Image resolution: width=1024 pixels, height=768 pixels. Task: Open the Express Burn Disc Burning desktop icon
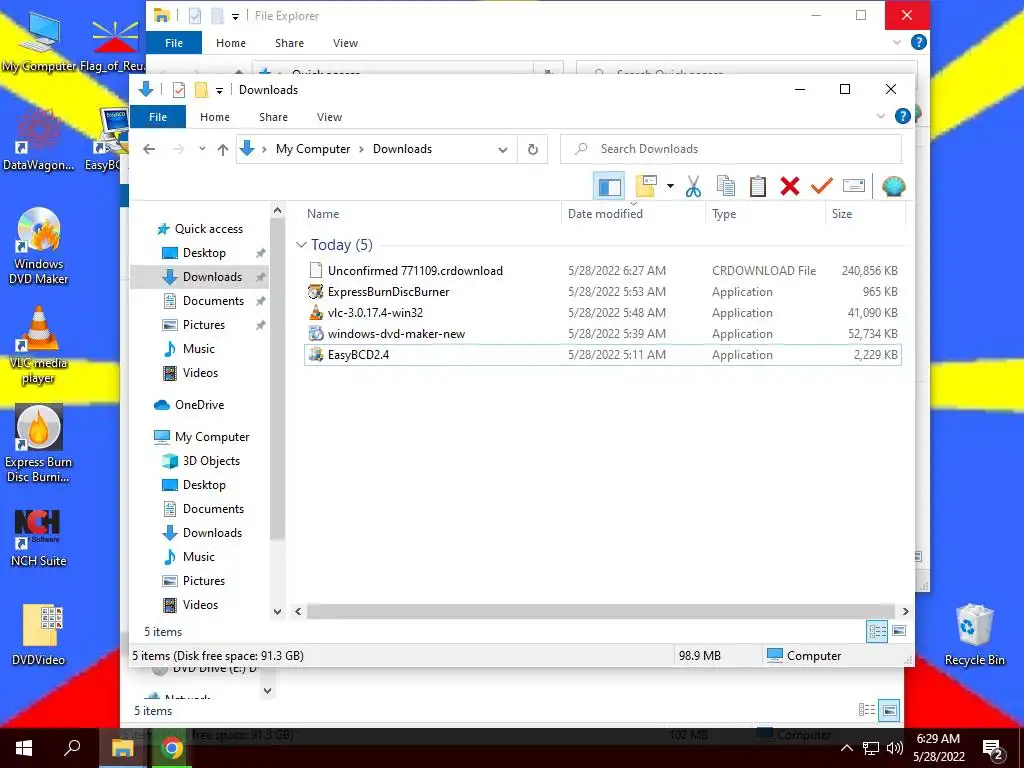tap(39, 444)
